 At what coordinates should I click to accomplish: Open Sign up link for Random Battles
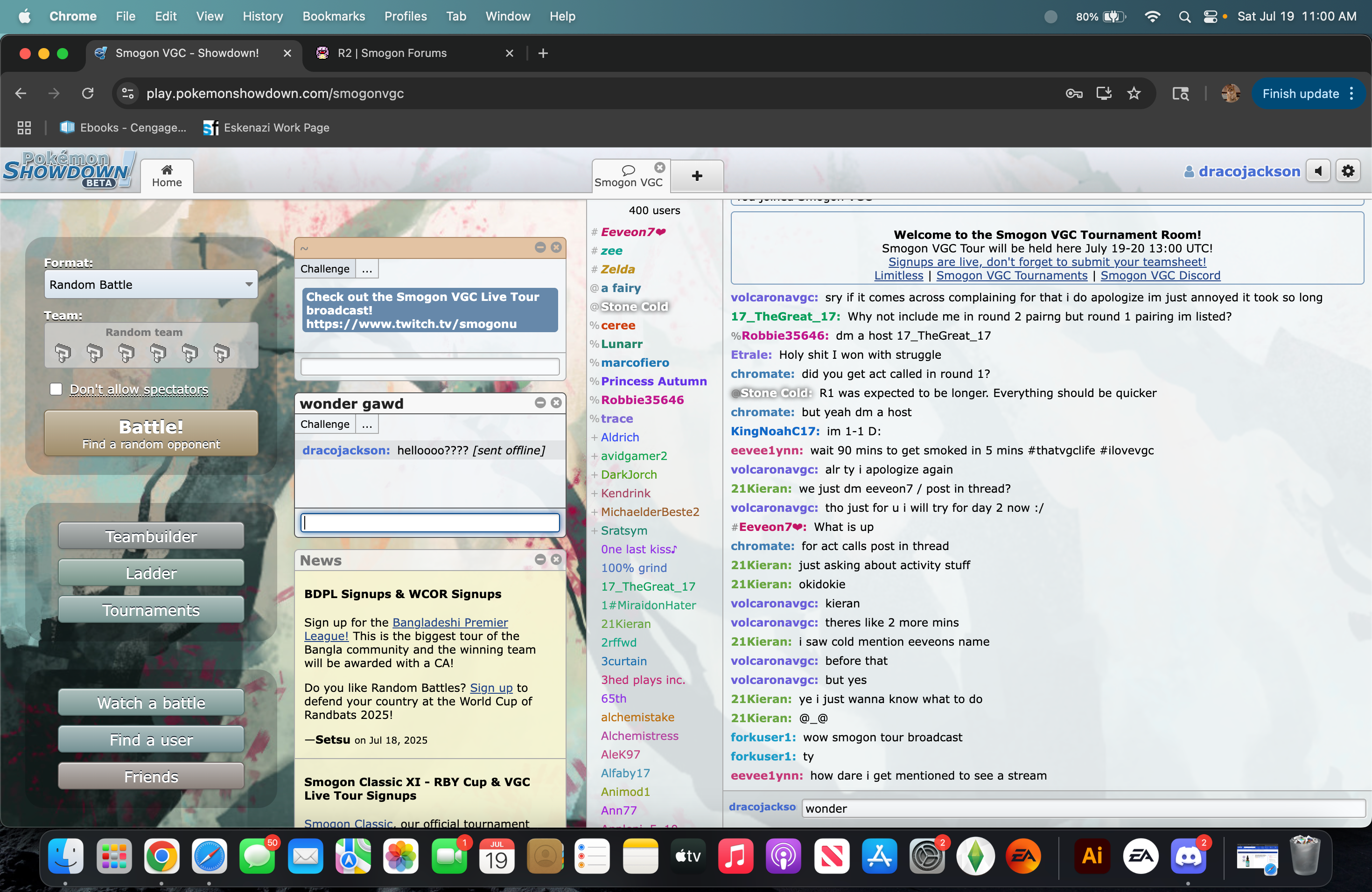click(491, 688)
